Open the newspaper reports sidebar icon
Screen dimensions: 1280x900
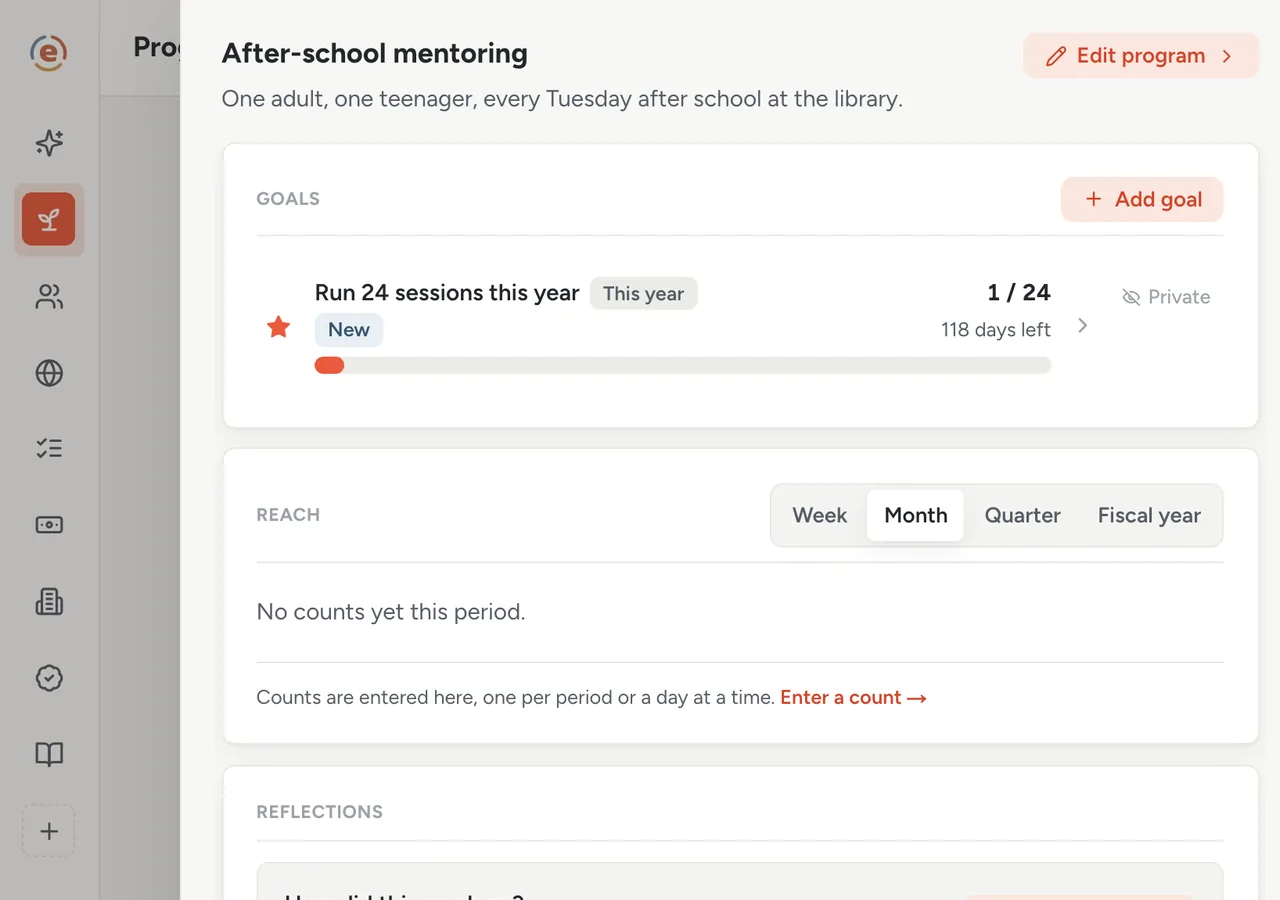(x=49, y=601)
